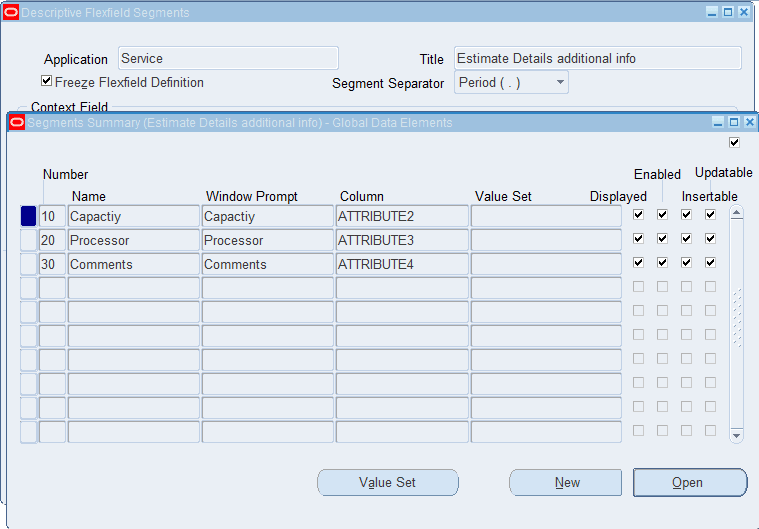Open the selected segment with Open button

click(690, 483)
